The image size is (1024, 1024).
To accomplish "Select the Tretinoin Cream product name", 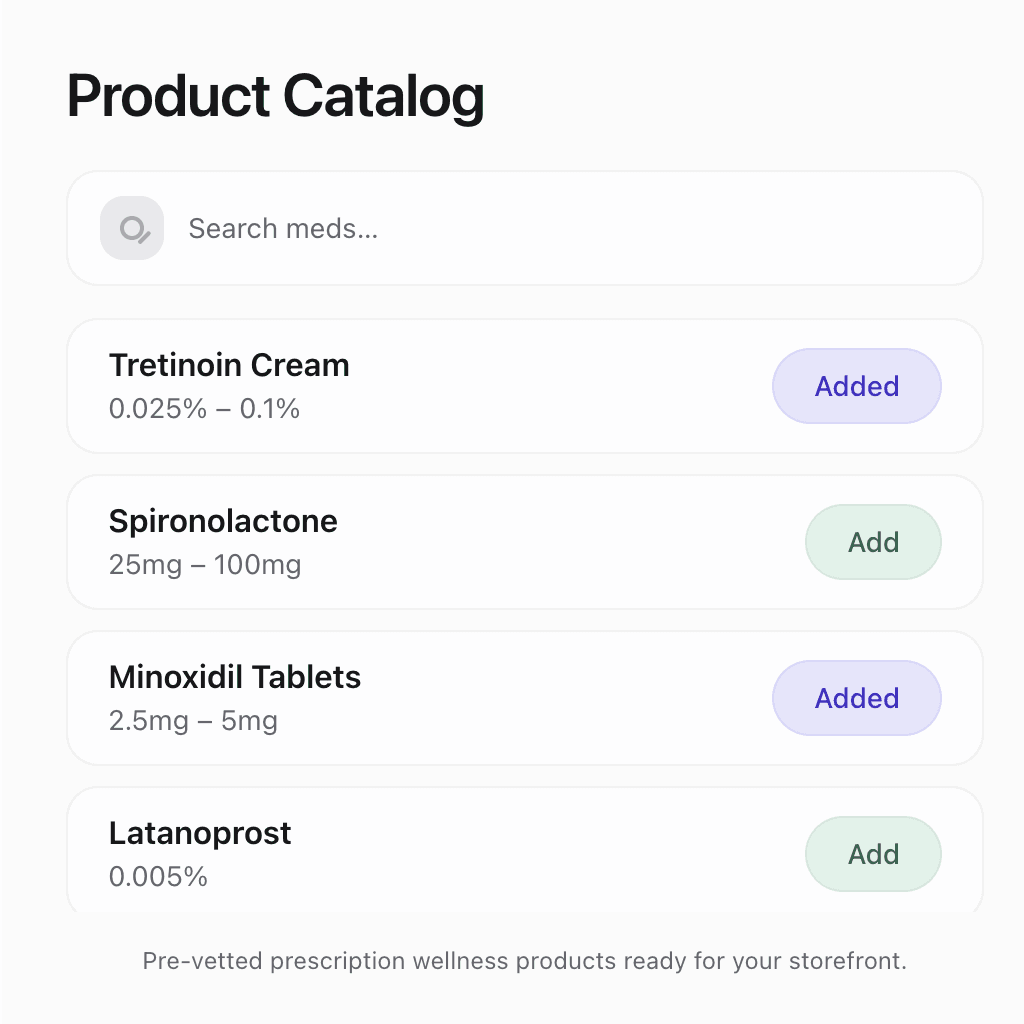I will pos(229,365).
